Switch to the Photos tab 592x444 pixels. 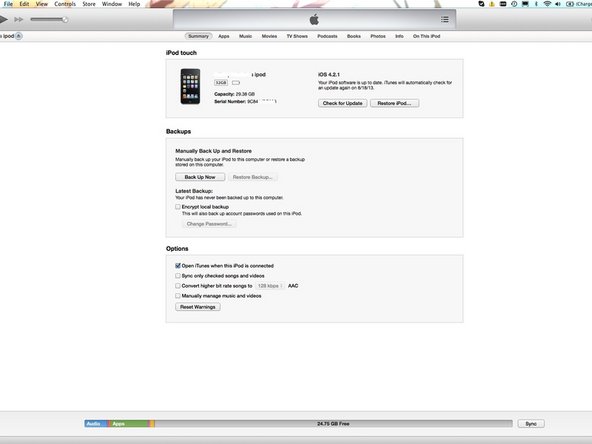[378, 36]
